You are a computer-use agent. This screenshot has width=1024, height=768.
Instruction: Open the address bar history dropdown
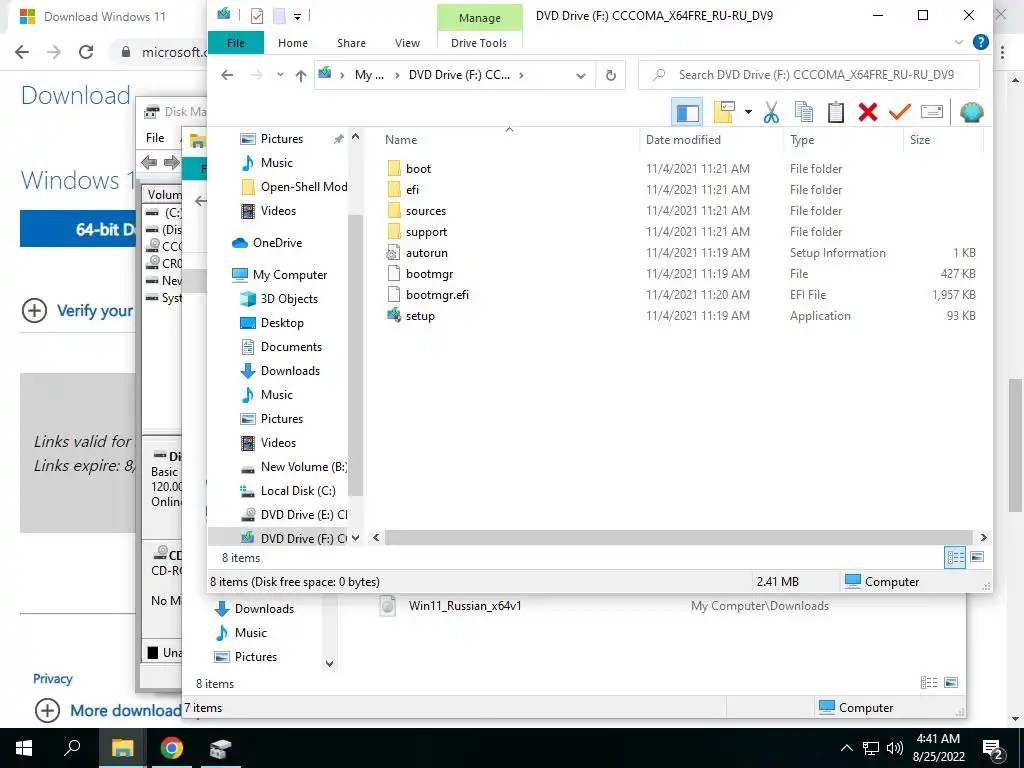pos(581,75)
